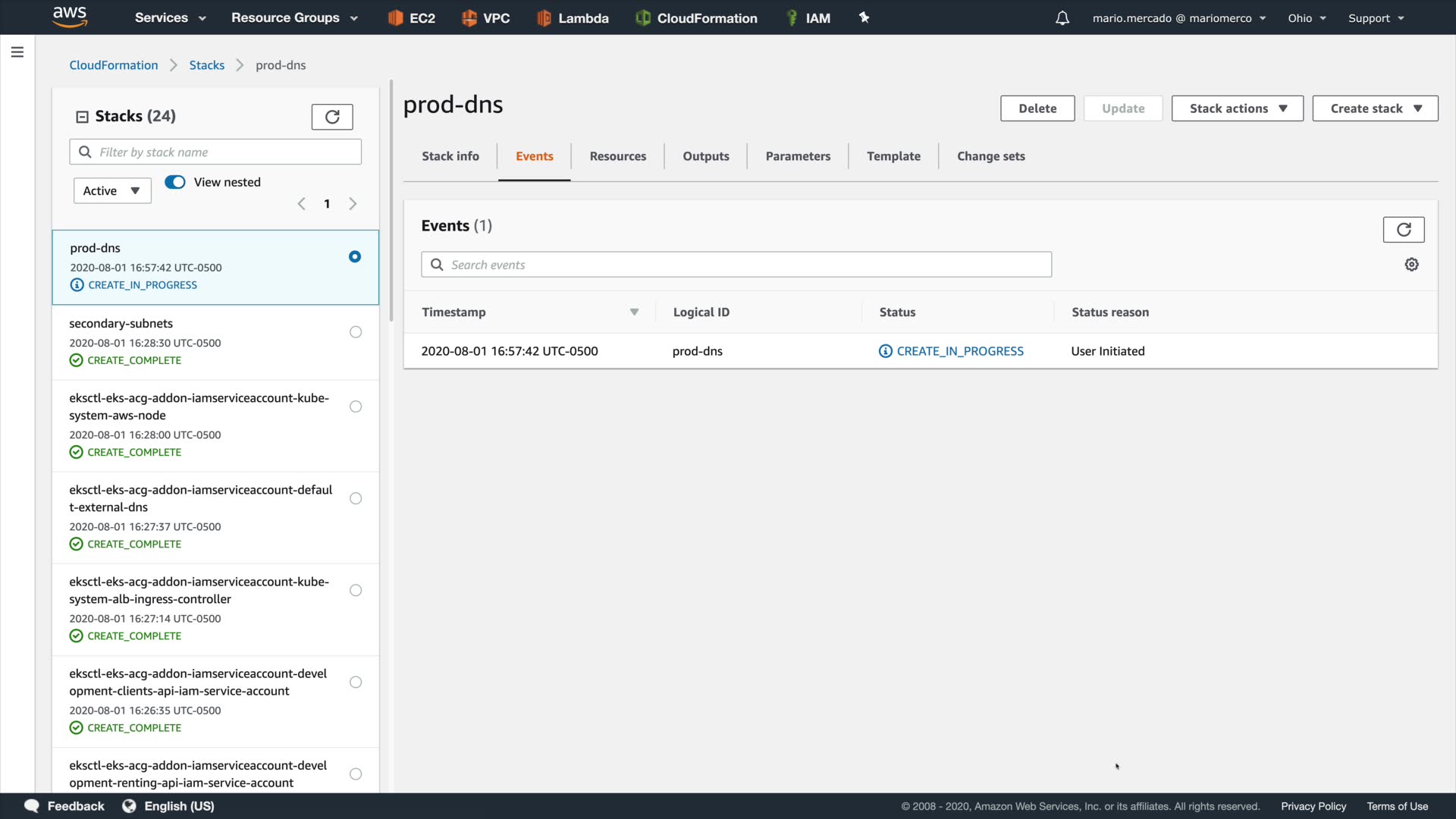Toggle the View nested switch
Screen dimensions: 1456x819
(x=175, y=182)
